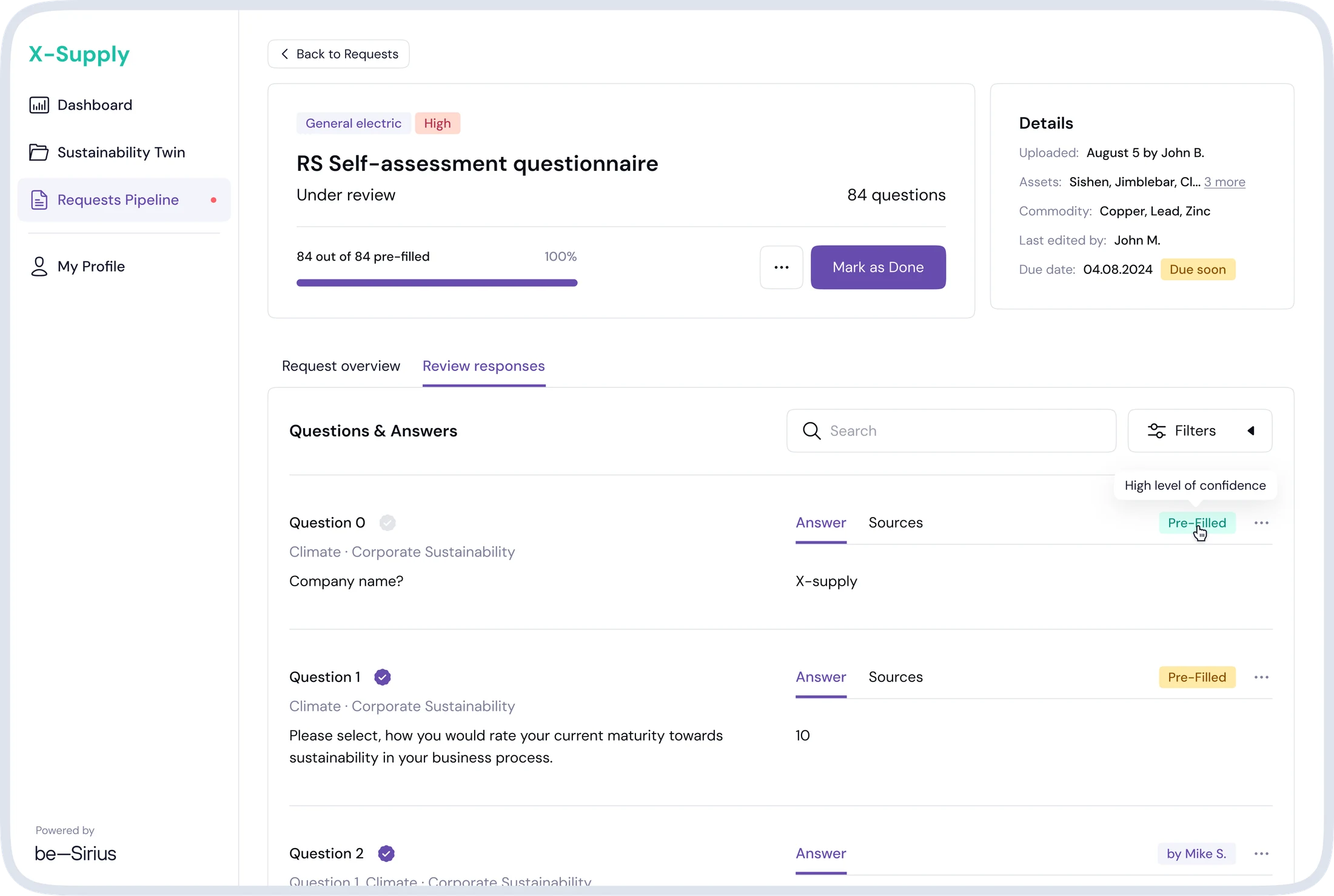Select the Requests Pipeline document icon
The width and height of the screenshot is (1334, 896).
click(39, 200)
